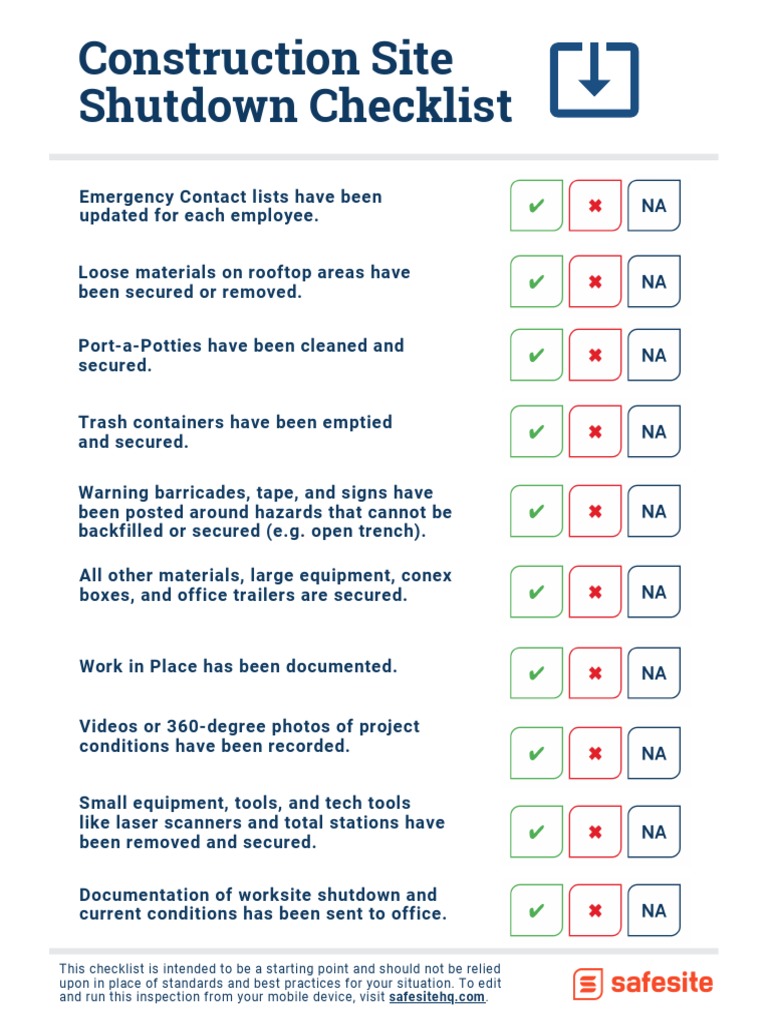Select NA for Emergency Contact lists
768x1024 pixels.
coord(654,206)
